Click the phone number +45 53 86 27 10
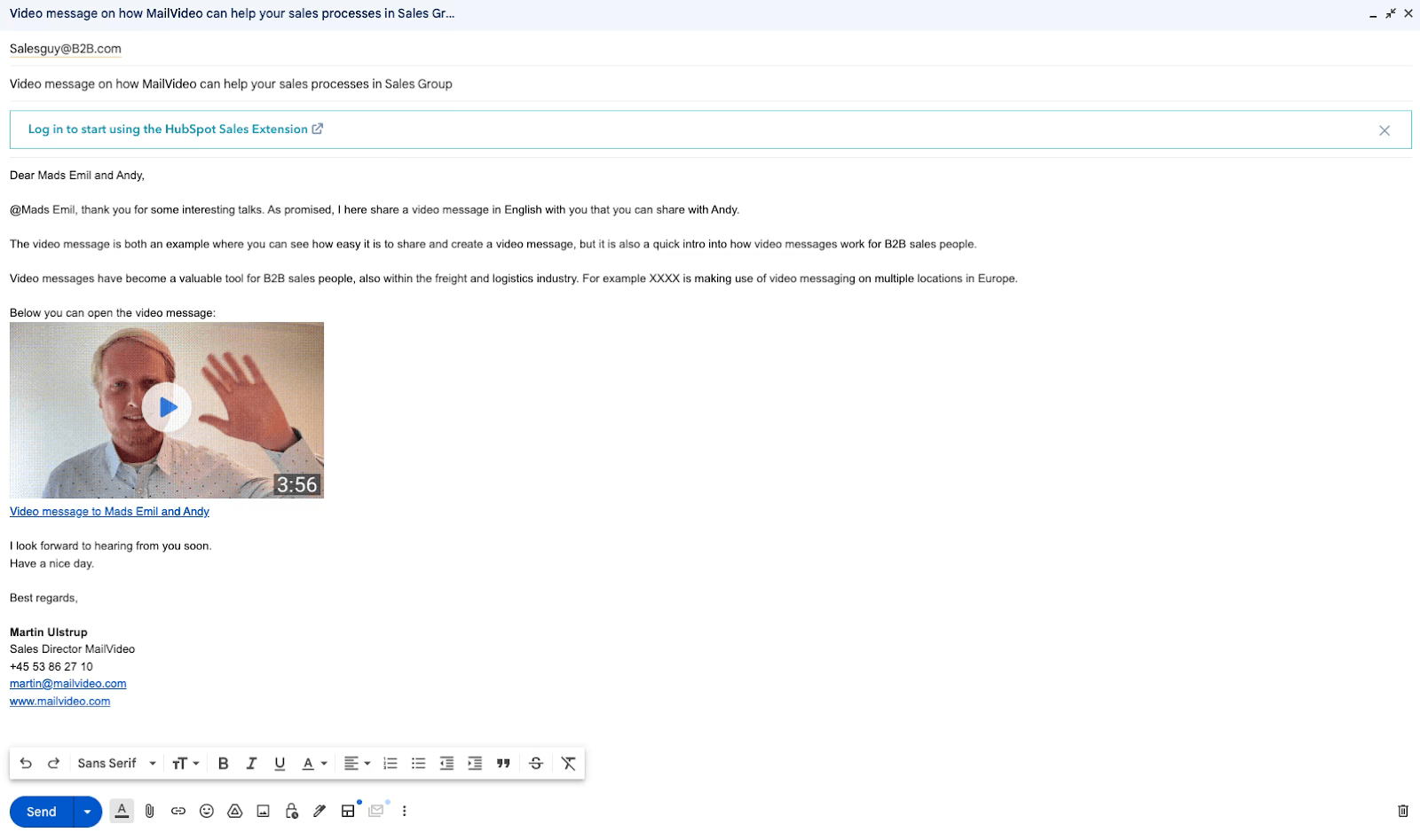Screen dimensions: 1420x840 pos(51,667)
